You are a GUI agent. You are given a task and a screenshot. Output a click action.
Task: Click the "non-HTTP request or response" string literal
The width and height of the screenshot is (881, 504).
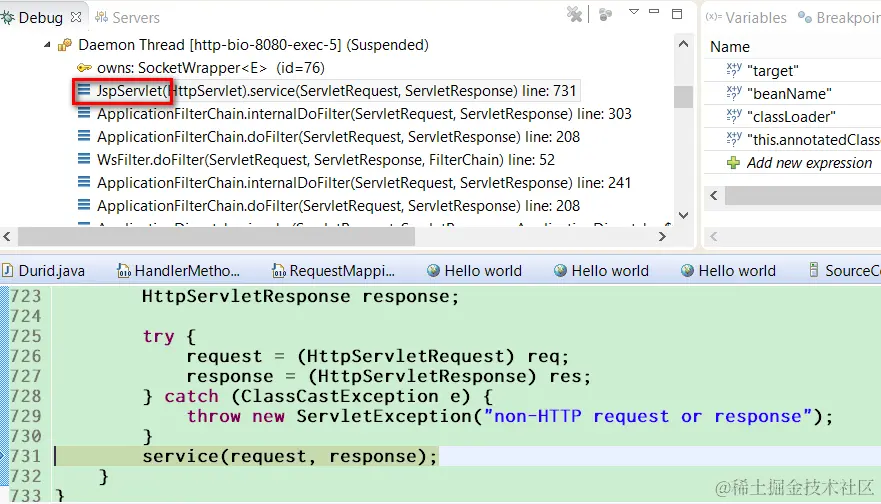tap(647, 416)
